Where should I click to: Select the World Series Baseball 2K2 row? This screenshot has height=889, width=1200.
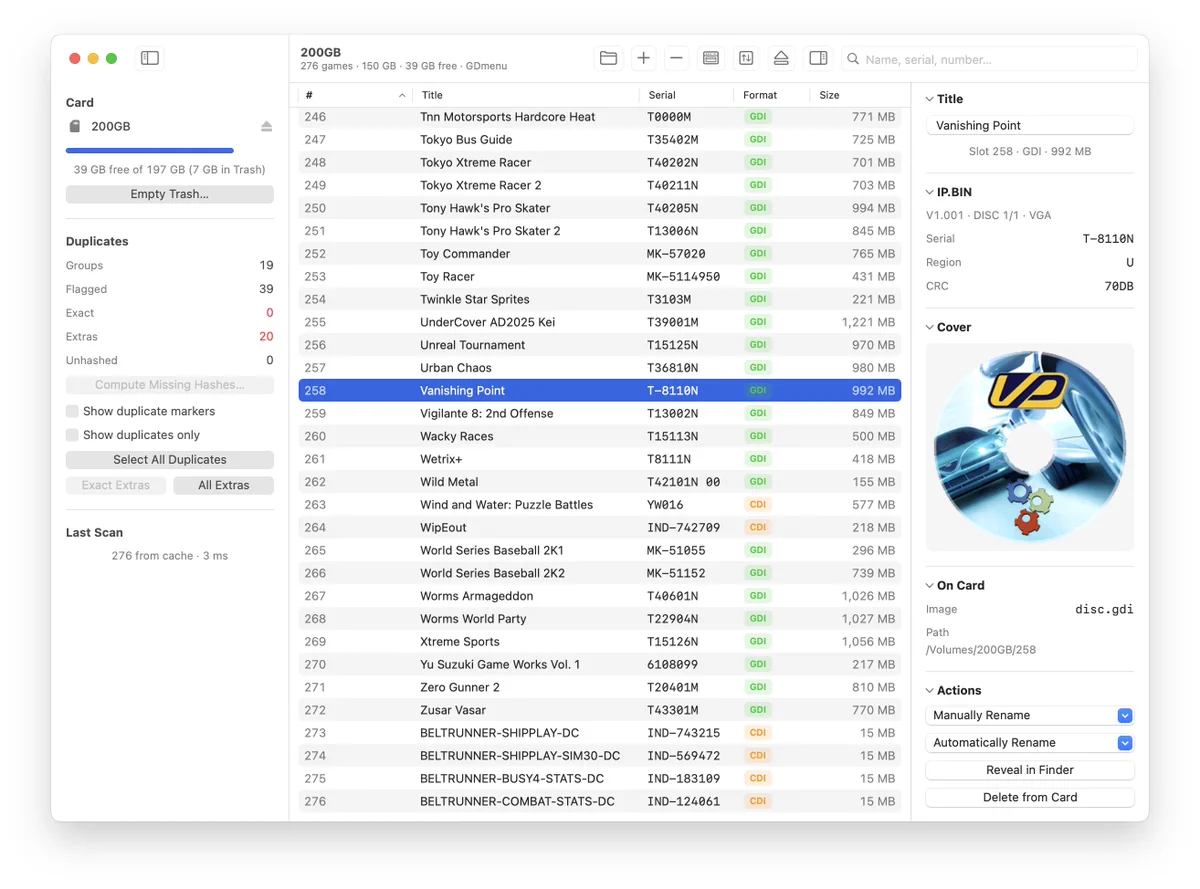[600, 573]
